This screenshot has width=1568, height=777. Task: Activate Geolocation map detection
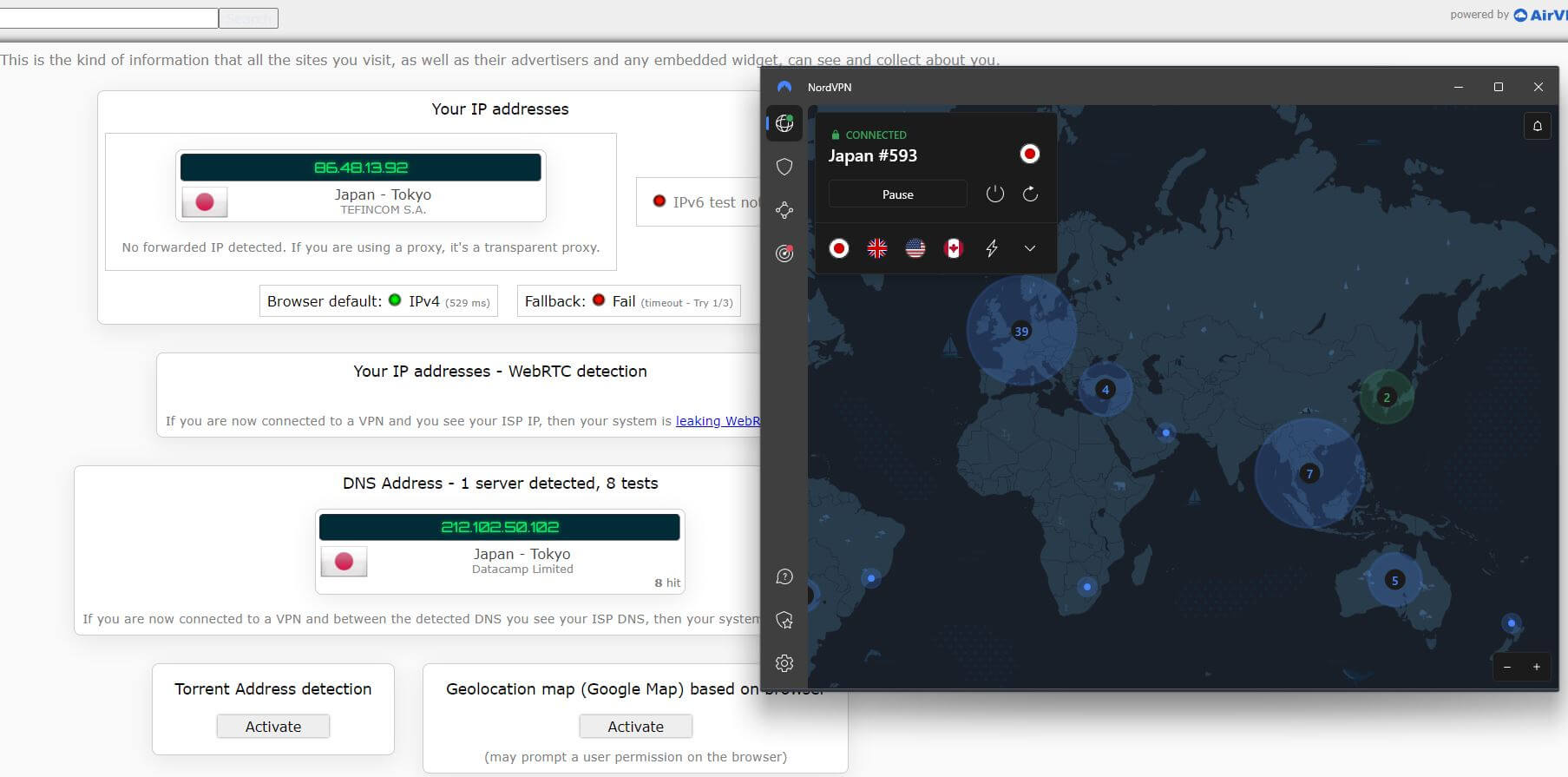pyautogui.click(x=635, y=727)
